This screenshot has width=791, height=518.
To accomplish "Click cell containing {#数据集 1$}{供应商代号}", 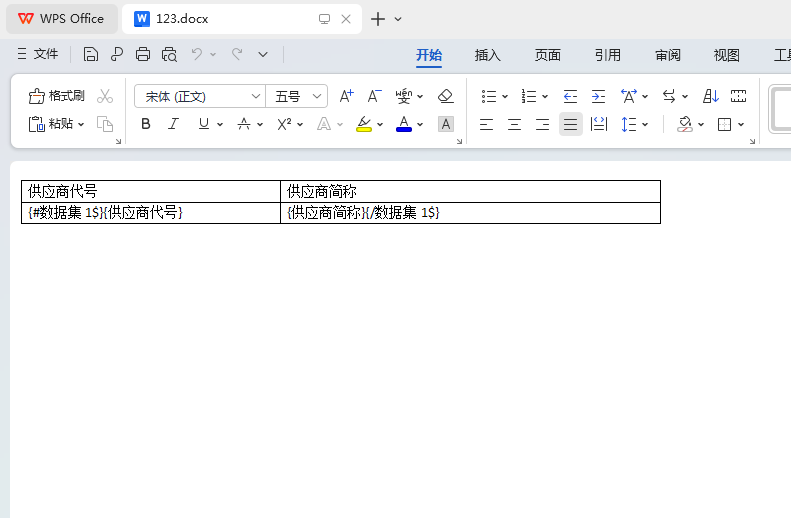I will pyautogui.click(x=151, y=212).
